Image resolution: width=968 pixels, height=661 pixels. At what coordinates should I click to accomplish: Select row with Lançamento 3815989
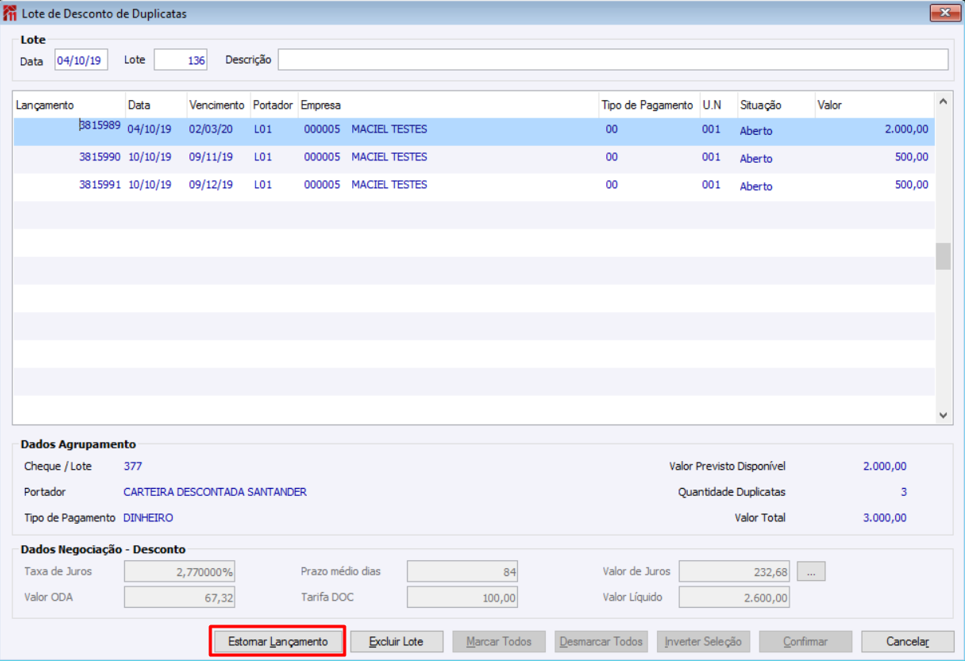coord(100,130)
